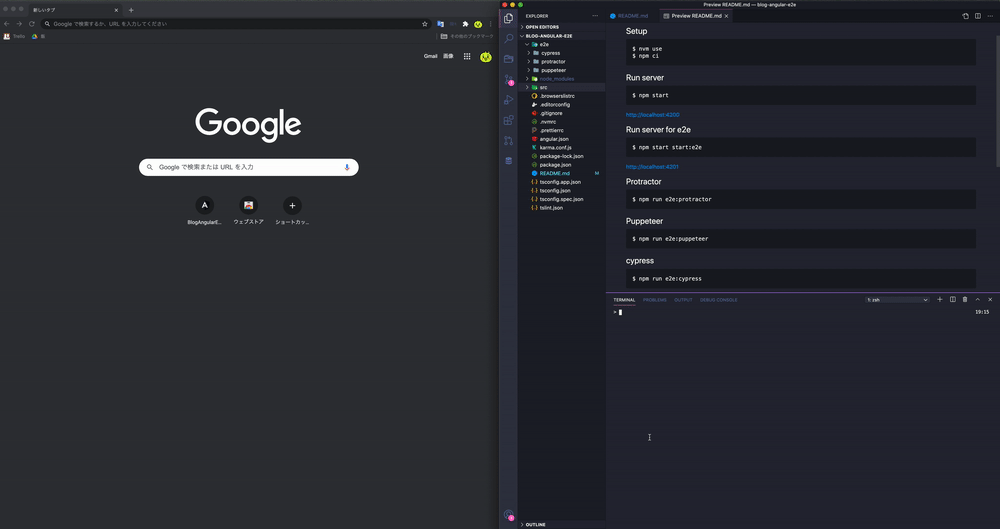Open the http://localhost:4200 link
This screenshot has width=1000, height=529.
pyautogui.click(x=652, y=115)
